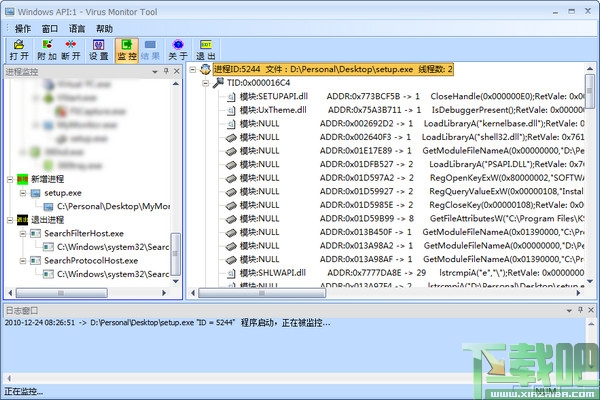Select the LoadLibraryA kernelbase.dll row
The image size is (600, 400).
(x=411, y=124)
